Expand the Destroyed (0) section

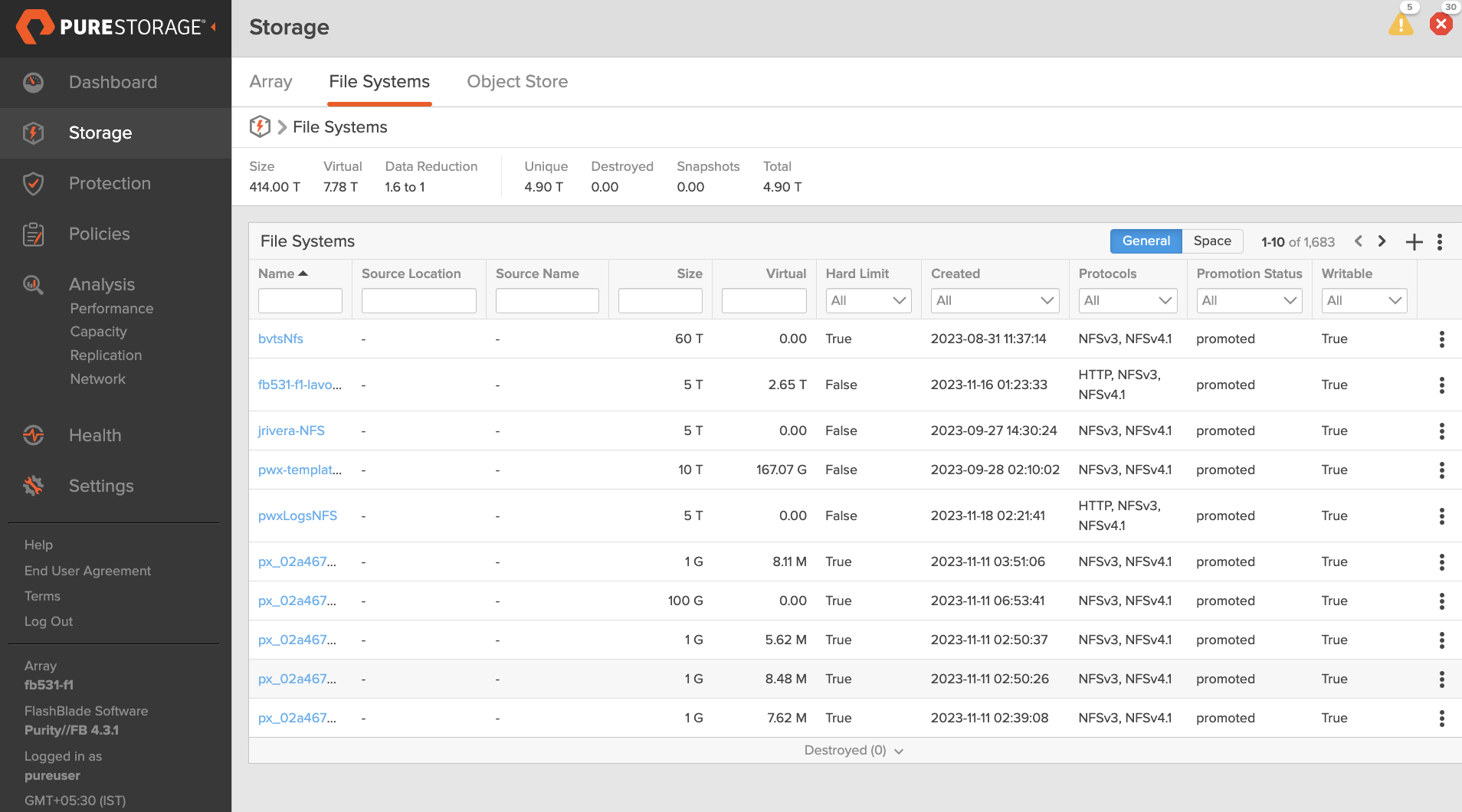click(854, 751)
